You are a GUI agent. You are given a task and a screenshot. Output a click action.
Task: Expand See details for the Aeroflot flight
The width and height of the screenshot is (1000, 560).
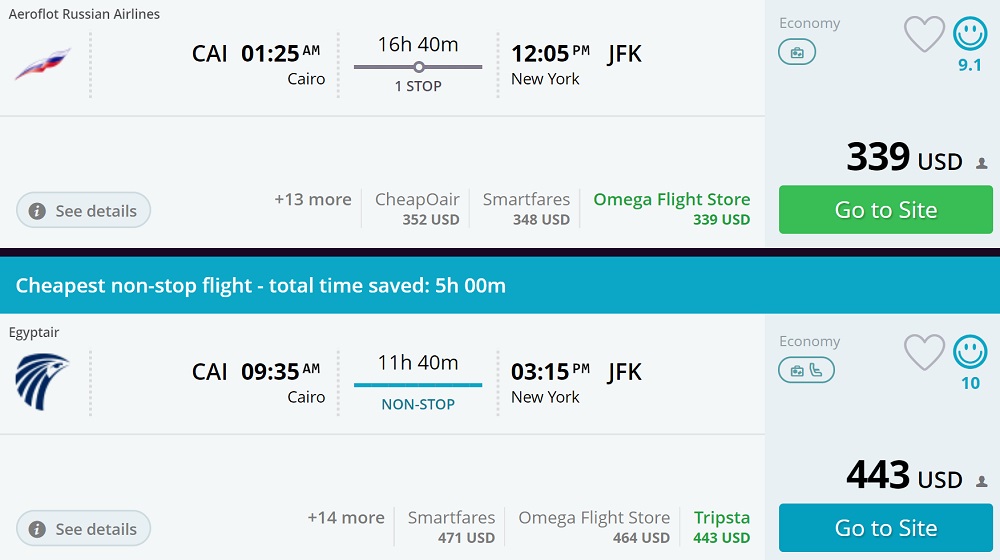[83, 211]
